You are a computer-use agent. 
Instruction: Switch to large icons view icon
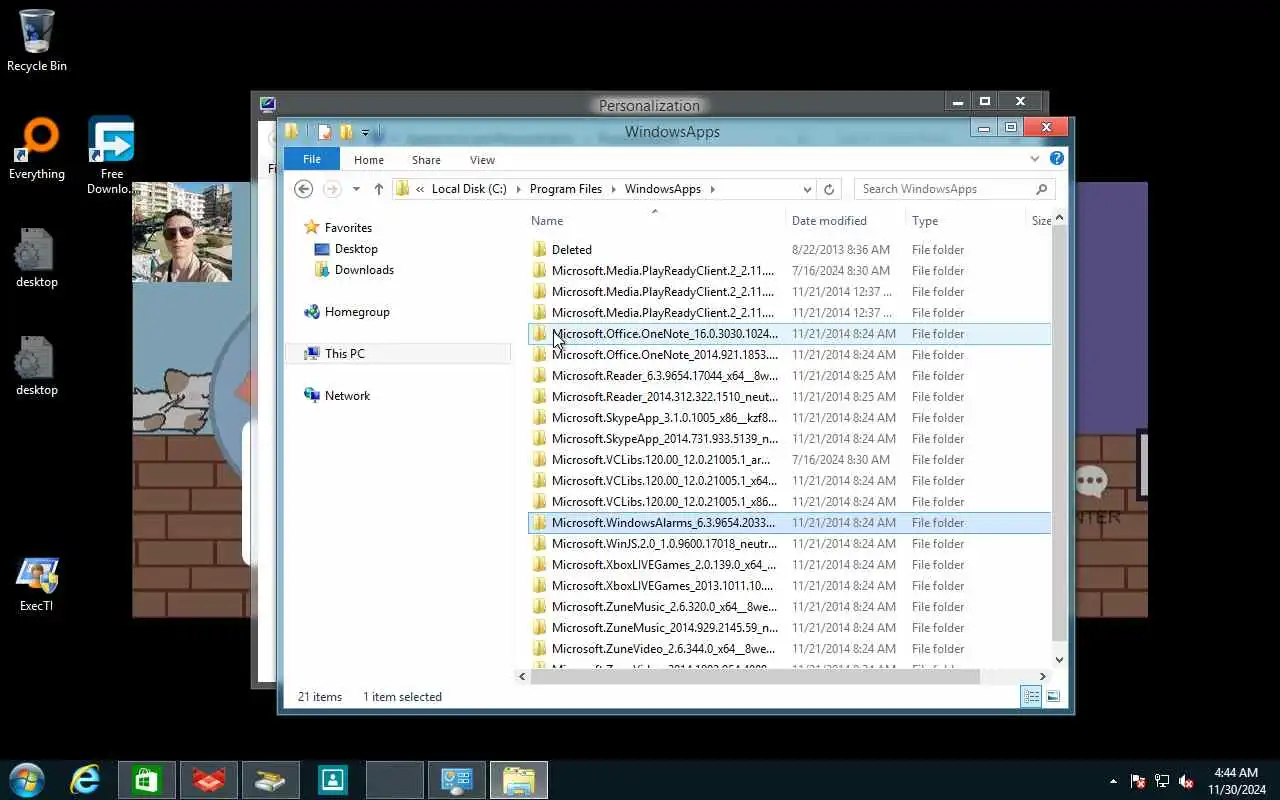(x=1052, y=697)
